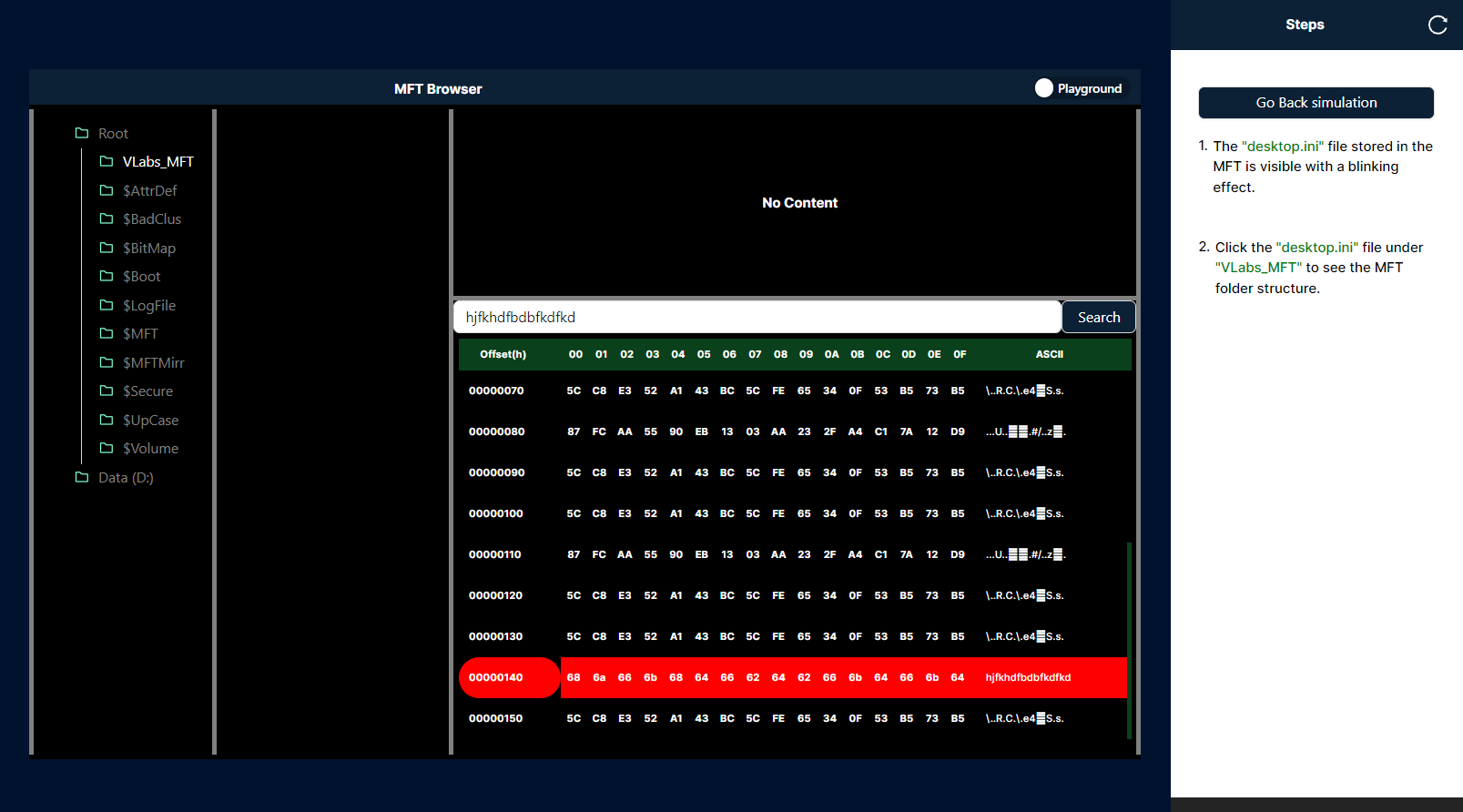The height and width of the screenshot is (812, 1463).
Task: Expand the Root tree node
Action: 113,134
